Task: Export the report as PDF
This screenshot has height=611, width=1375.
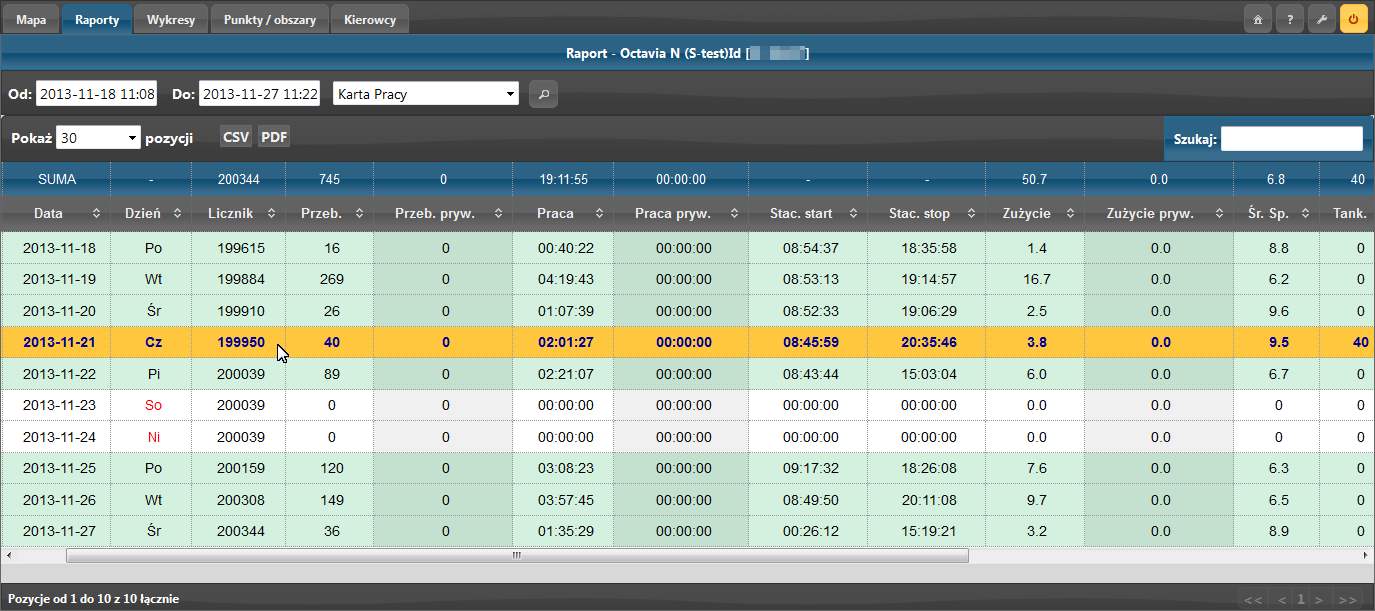Action: pyautogui.click(x=274, y=137)
